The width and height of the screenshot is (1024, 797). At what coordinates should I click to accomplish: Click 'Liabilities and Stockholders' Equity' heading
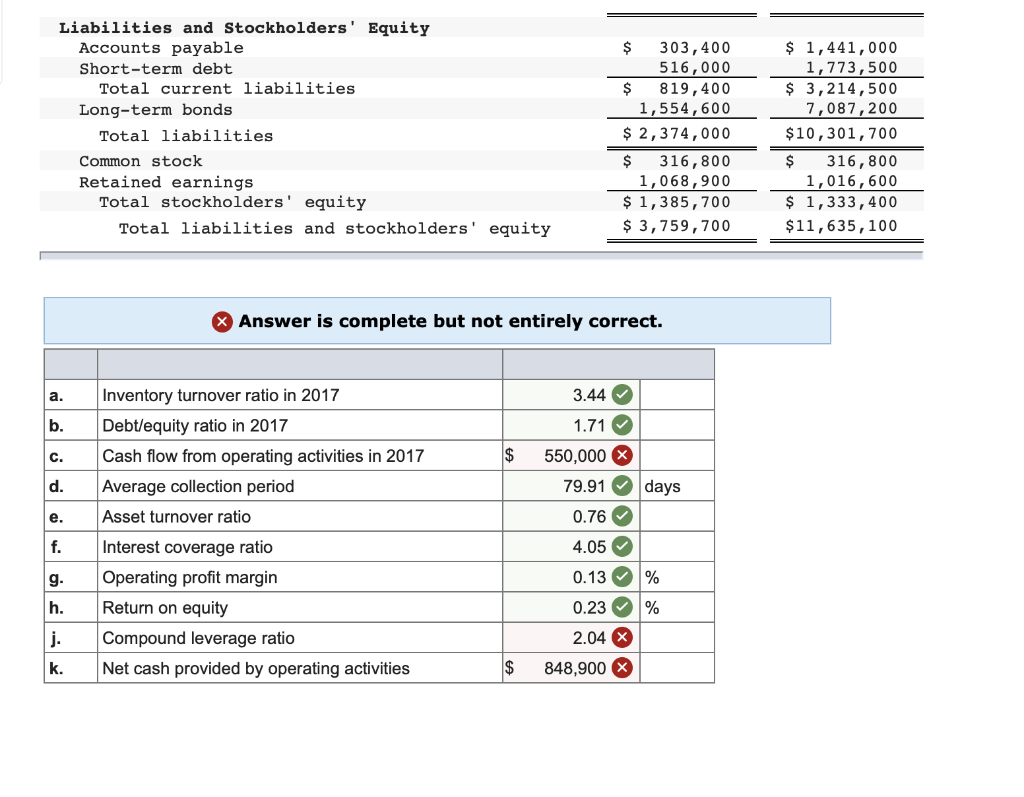(244, 28)
